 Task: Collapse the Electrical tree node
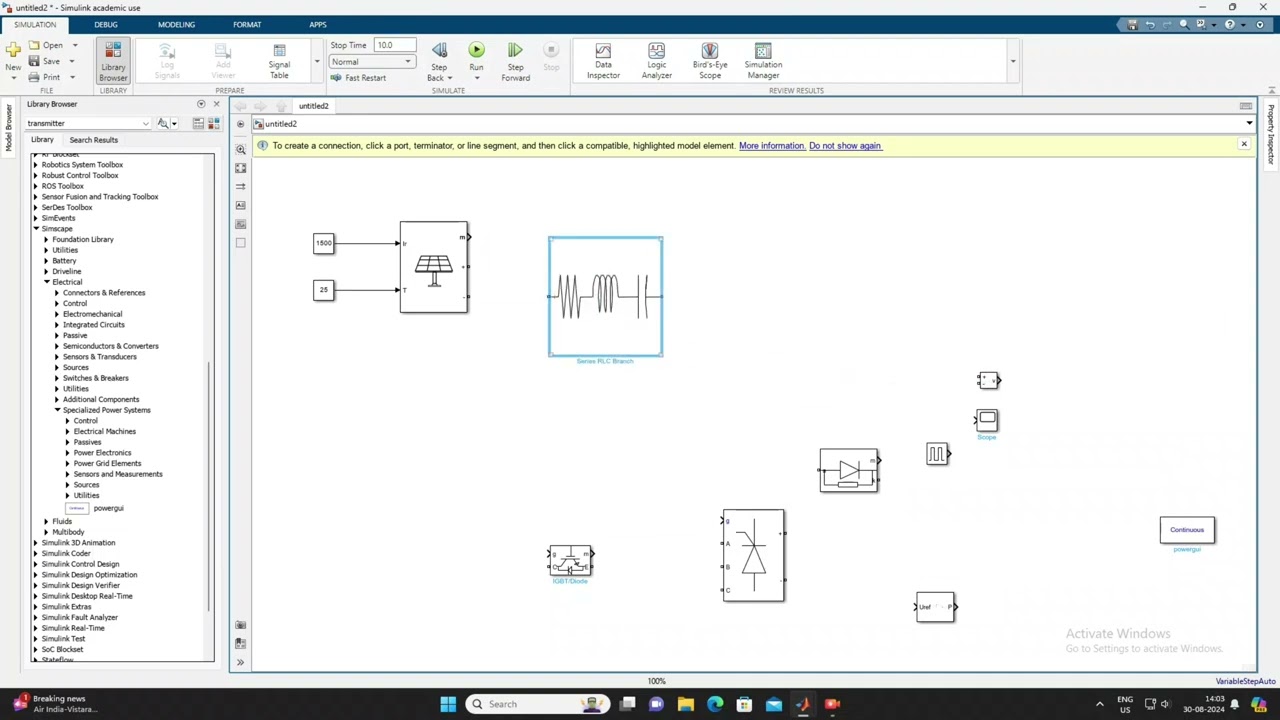pyautogui.click(x=46, y=282)
